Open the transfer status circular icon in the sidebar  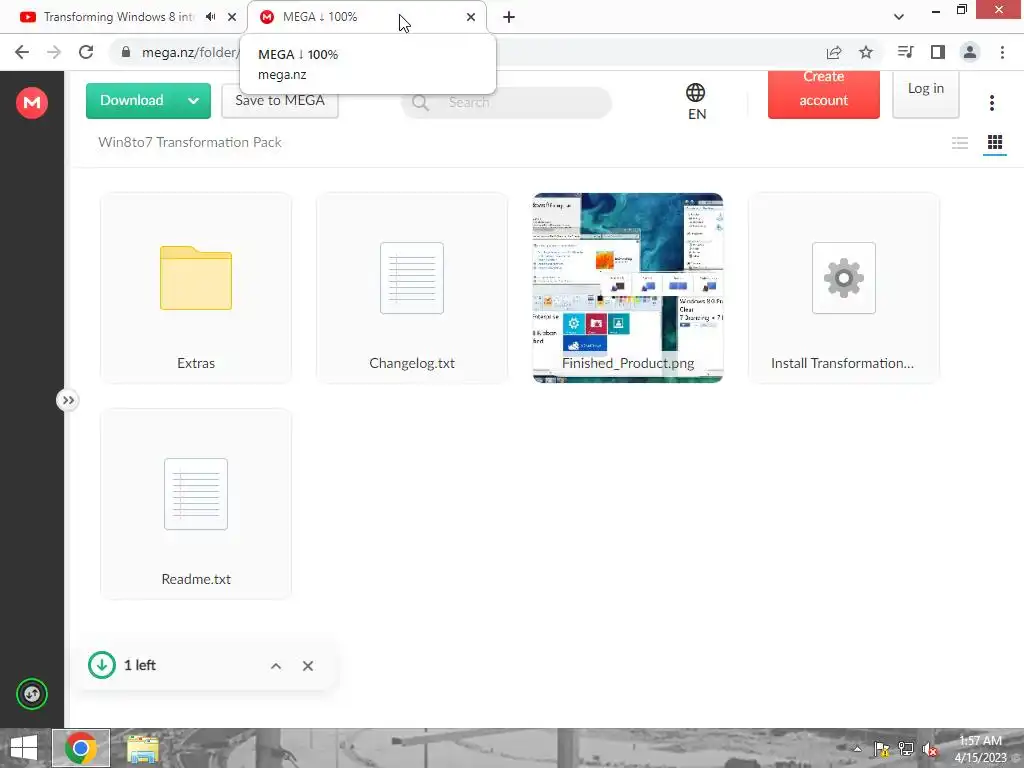click(x=31, y=694)
